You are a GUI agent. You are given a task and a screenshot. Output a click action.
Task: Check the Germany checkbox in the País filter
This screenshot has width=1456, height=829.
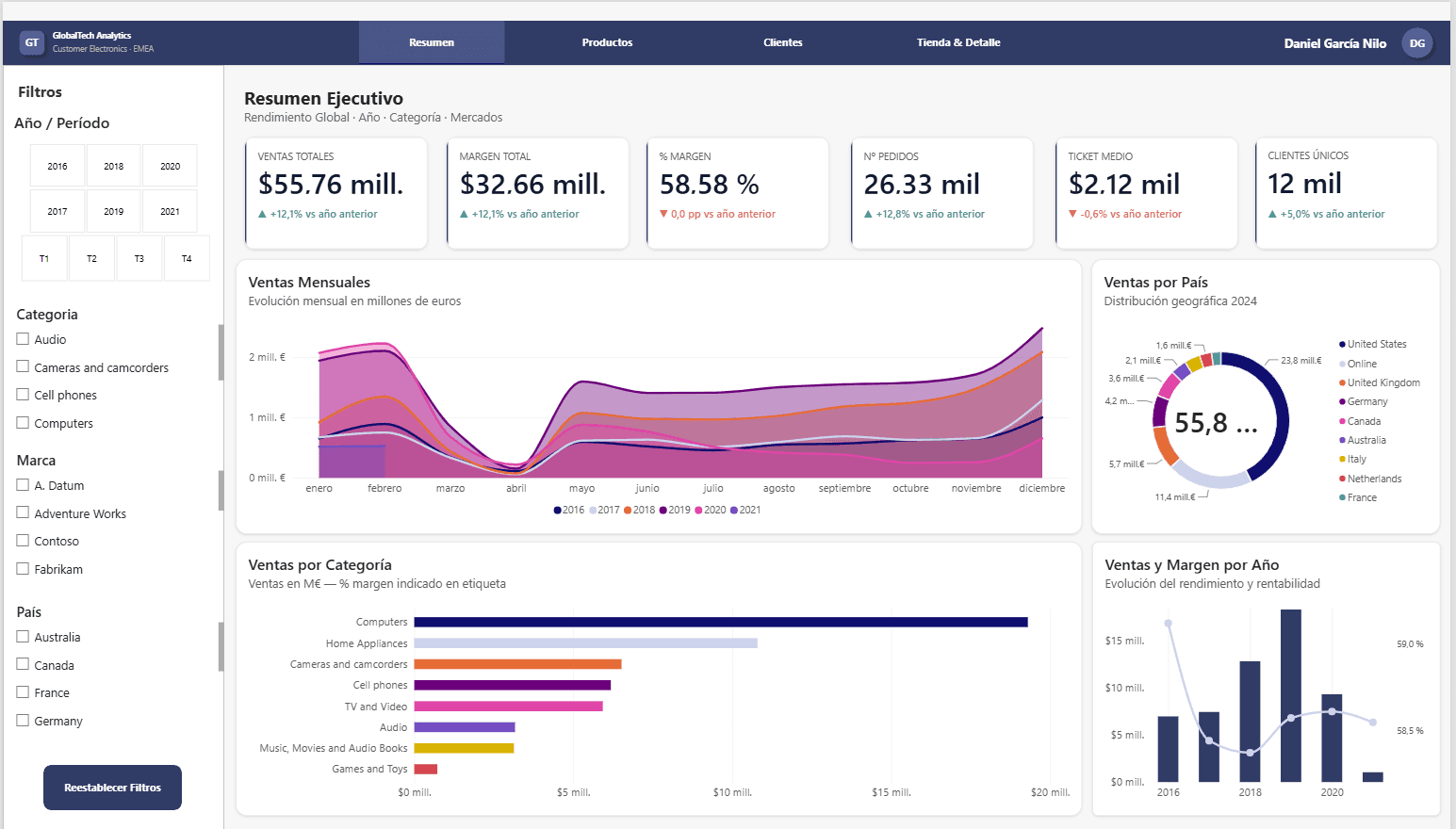[23, 721]
